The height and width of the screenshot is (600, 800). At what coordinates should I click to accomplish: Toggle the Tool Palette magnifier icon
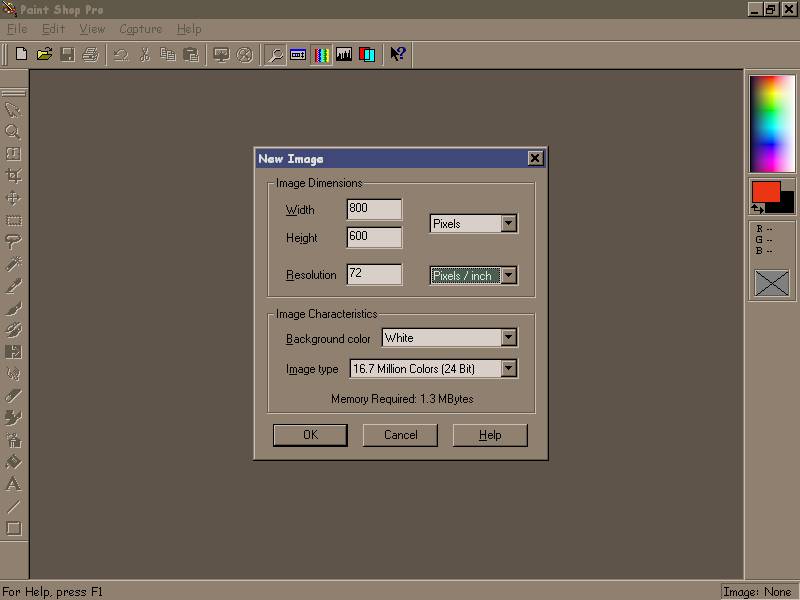[276, 54]
